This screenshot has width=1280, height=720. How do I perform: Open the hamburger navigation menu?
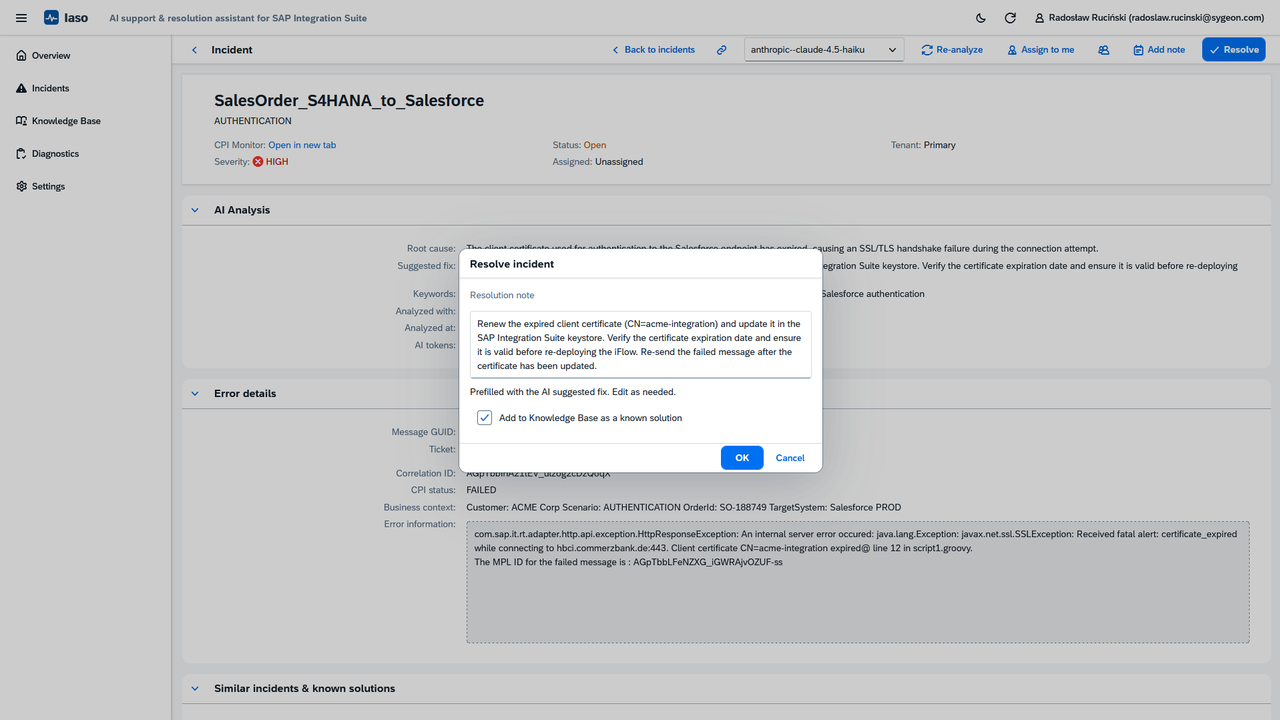(x=21, y=18)
